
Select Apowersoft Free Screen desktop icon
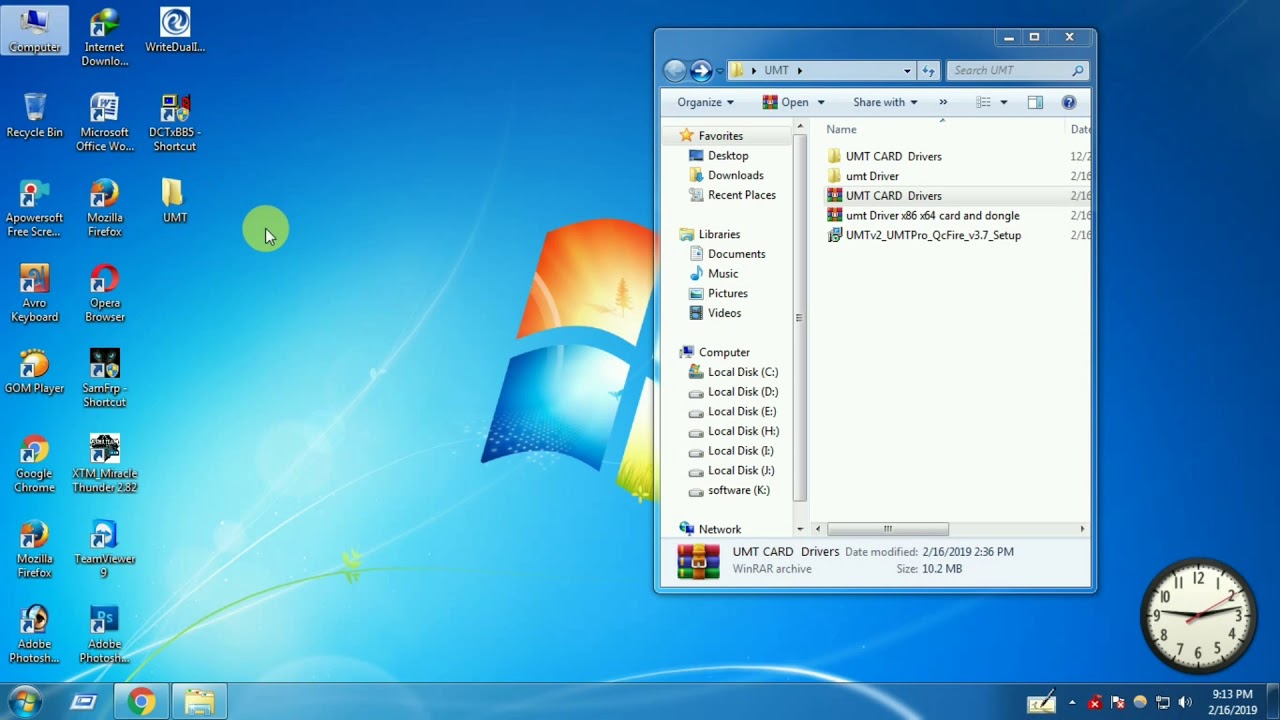click(35, 208)
